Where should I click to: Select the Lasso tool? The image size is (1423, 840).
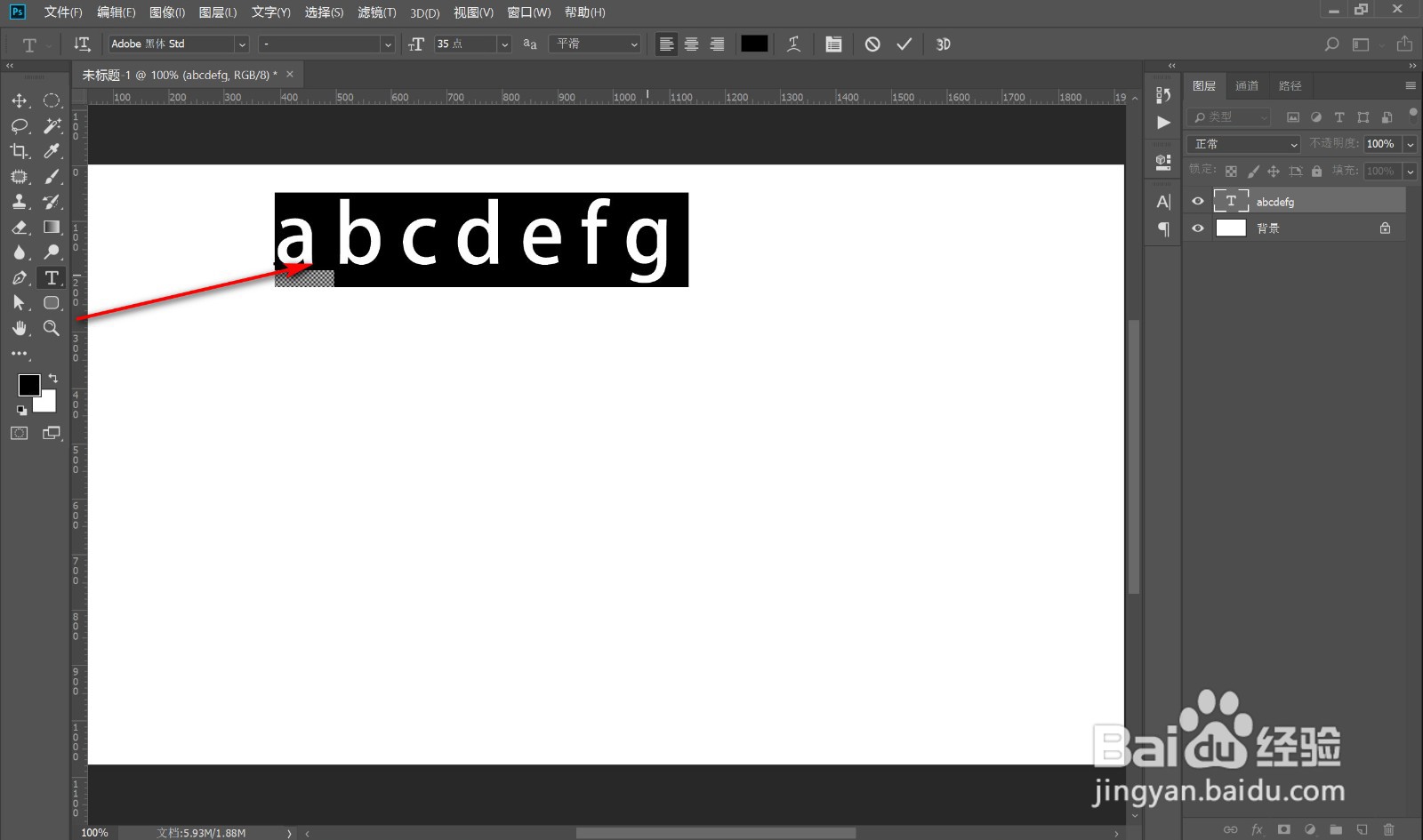coord(20,126)
